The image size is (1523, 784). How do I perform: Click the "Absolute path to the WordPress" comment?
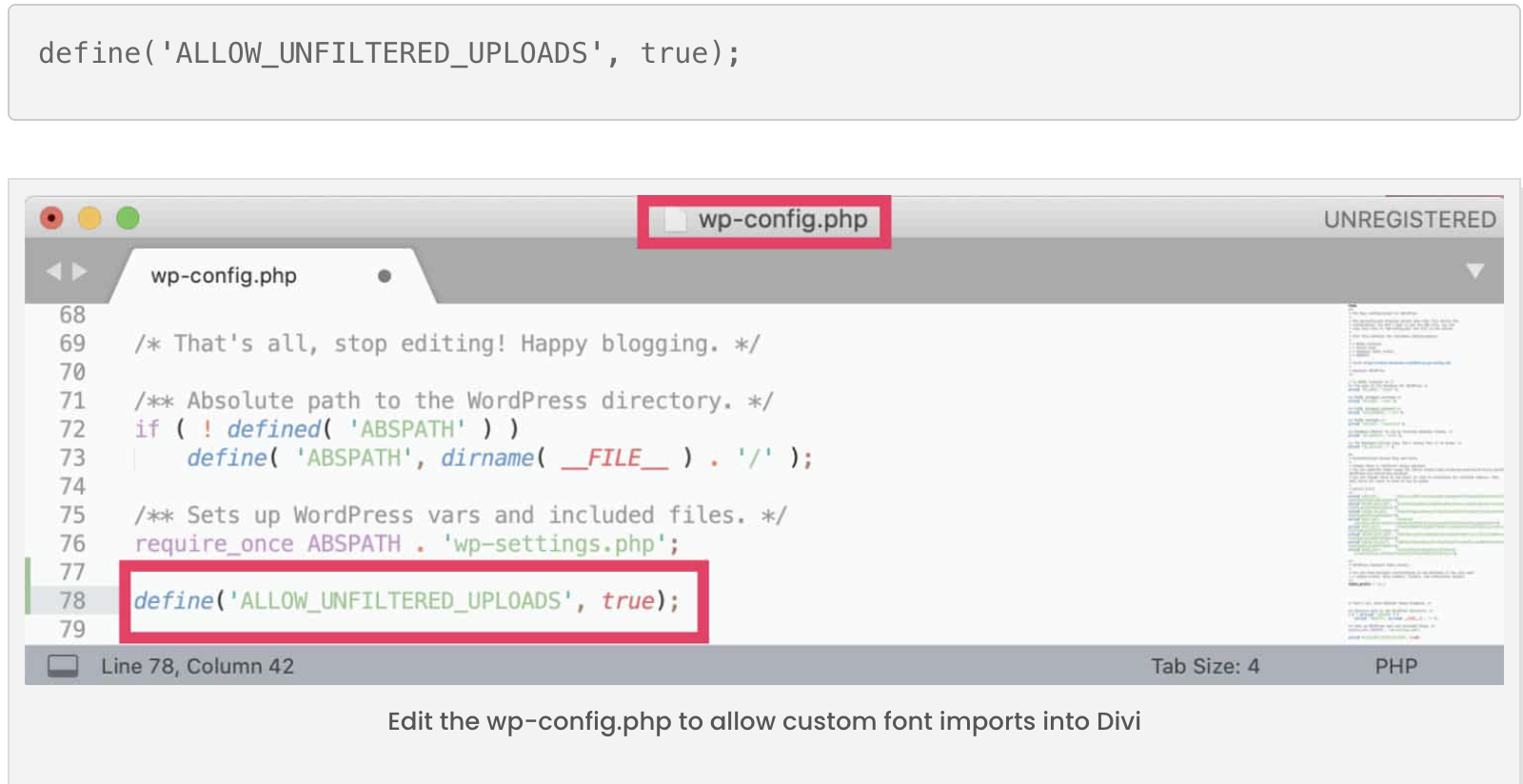(x=453, y=401)
